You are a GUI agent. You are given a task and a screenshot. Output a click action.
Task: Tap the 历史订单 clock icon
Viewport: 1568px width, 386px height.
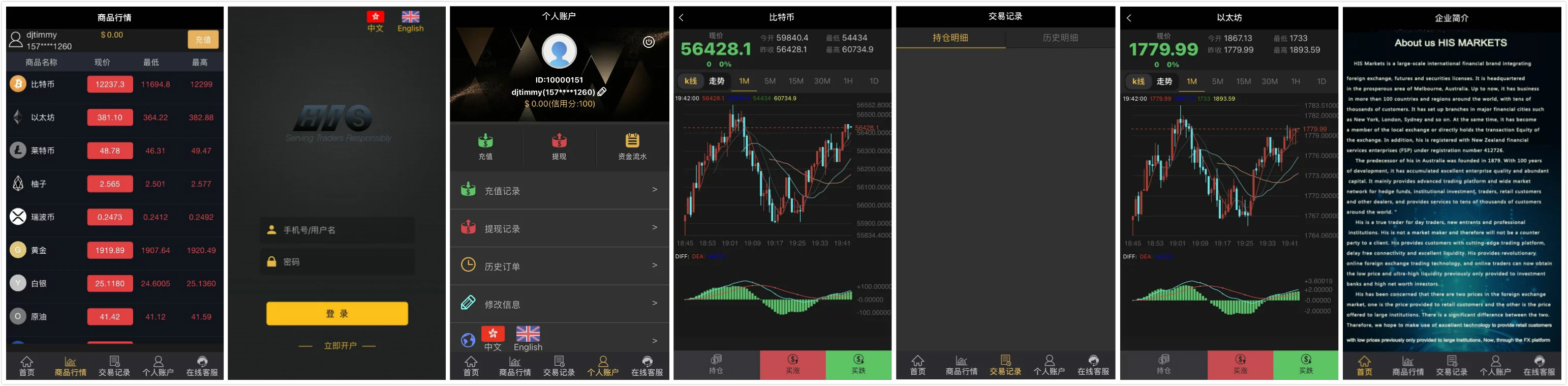[x=468, y=265]
